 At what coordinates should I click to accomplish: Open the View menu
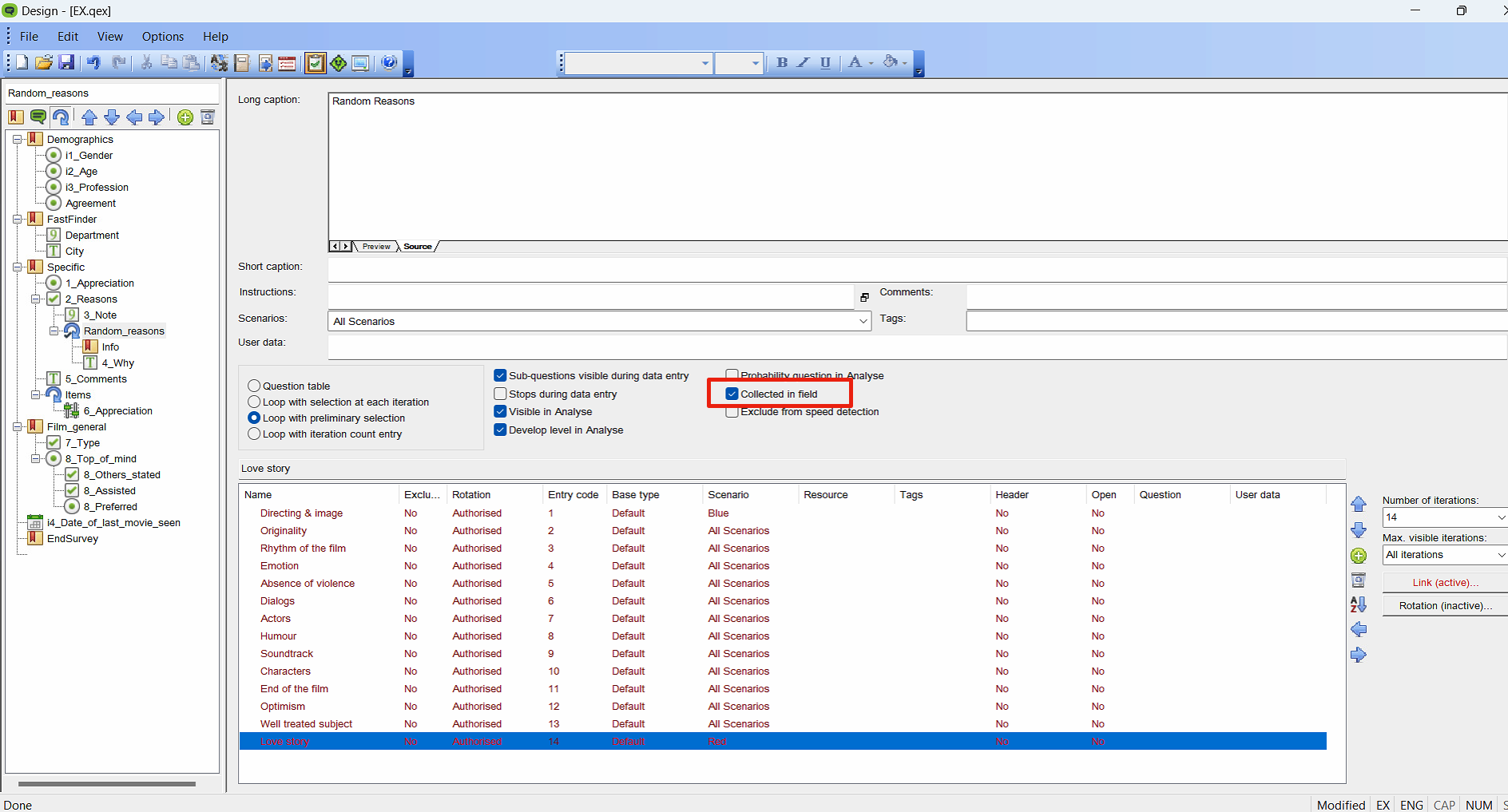[x=110, y=37]
